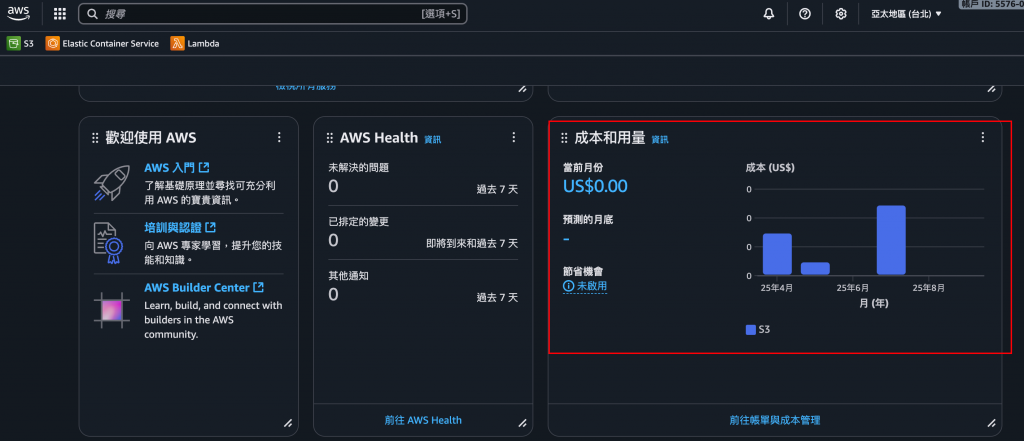Grab the AWS Health widget drag handle

pos(330,137)
